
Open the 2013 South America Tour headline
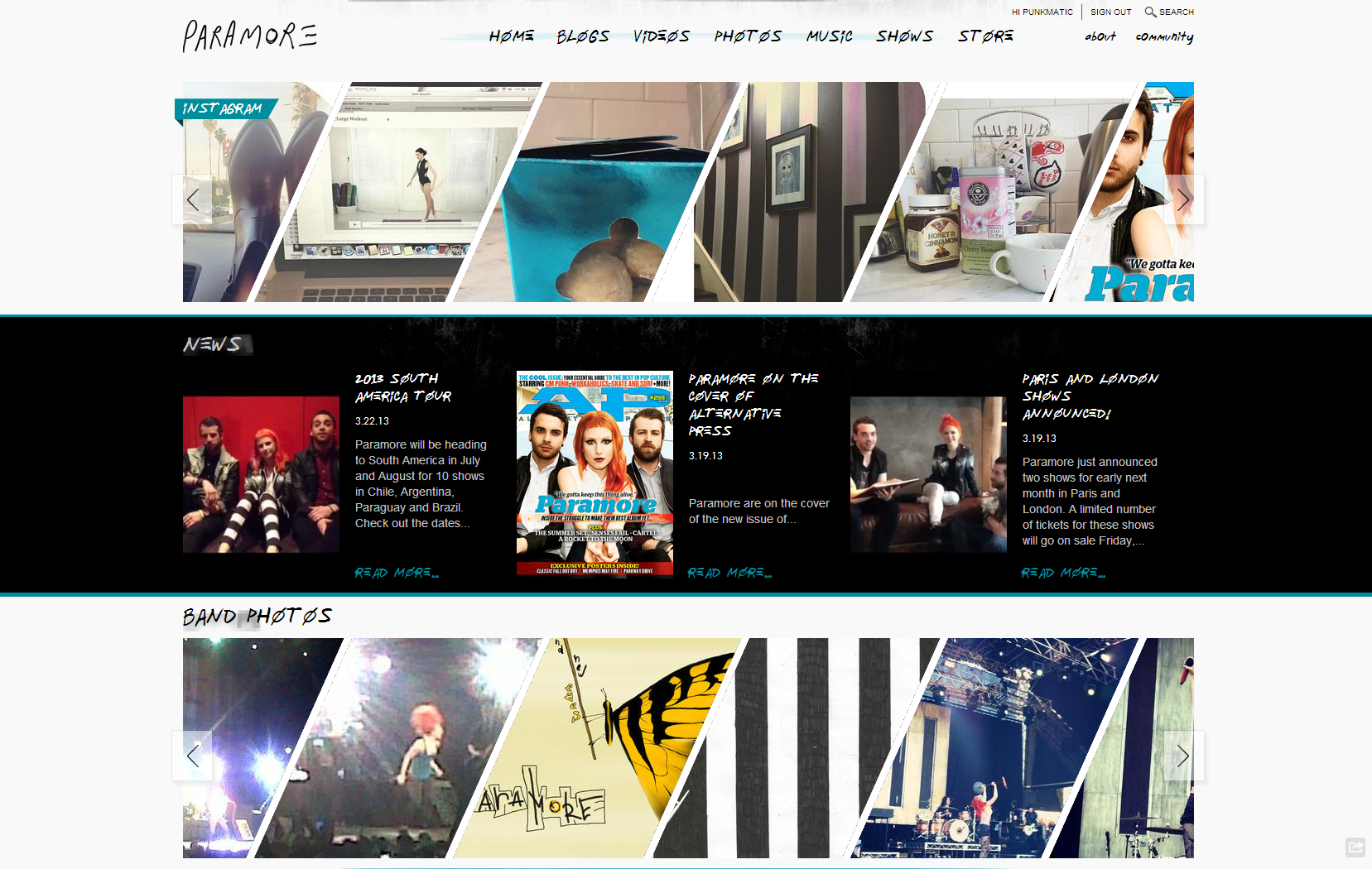point(404,387)
